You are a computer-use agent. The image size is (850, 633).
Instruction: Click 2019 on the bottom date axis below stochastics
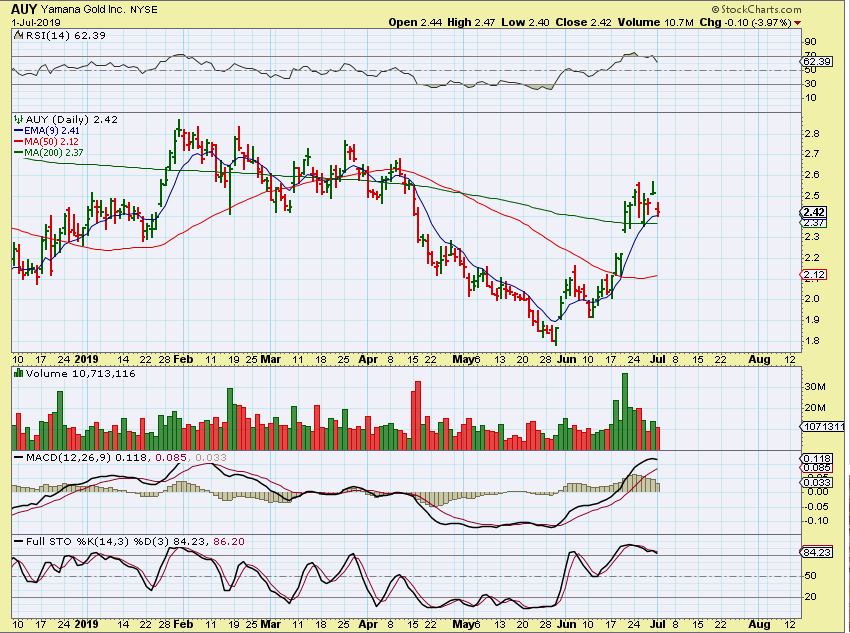pyautogui.click(x=87, y=624)
